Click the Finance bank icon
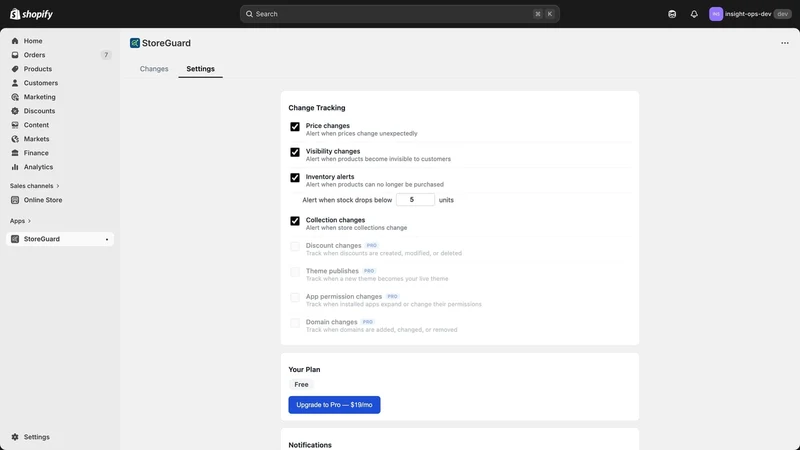The image size is (800, 450). (15, 153)
